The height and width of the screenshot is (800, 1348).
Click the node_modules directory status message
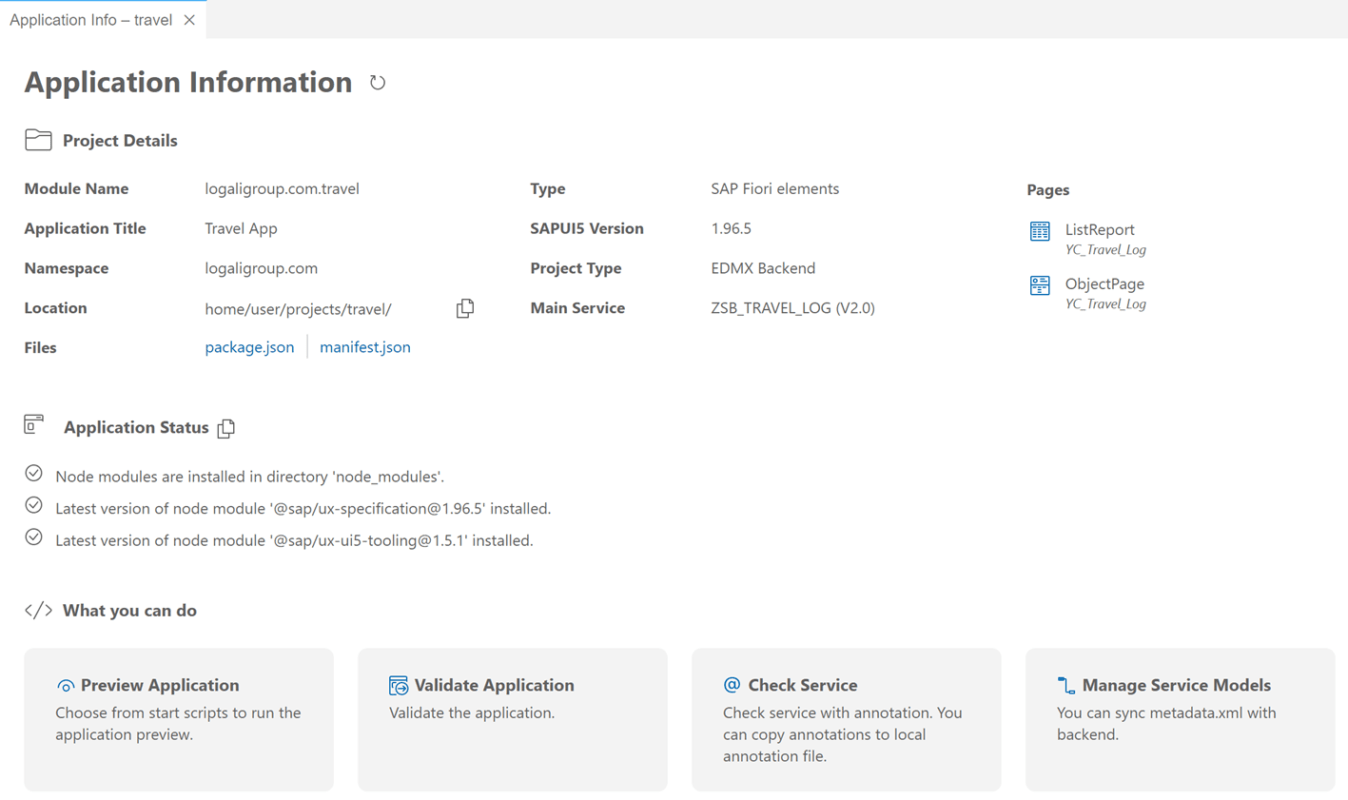(x=250, y=477)
